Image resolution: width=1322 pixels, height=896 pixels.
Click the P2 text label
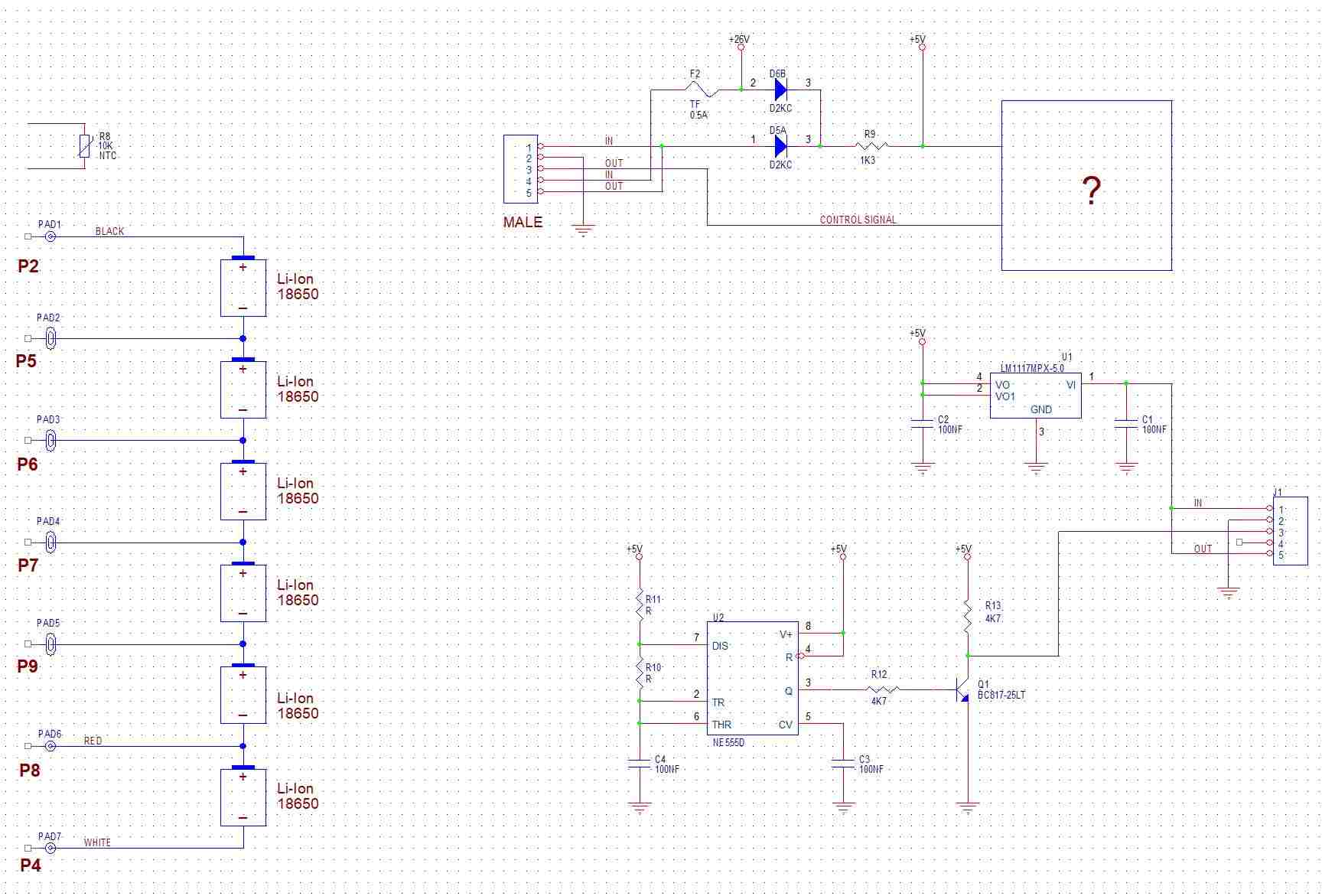coord(28,266)
